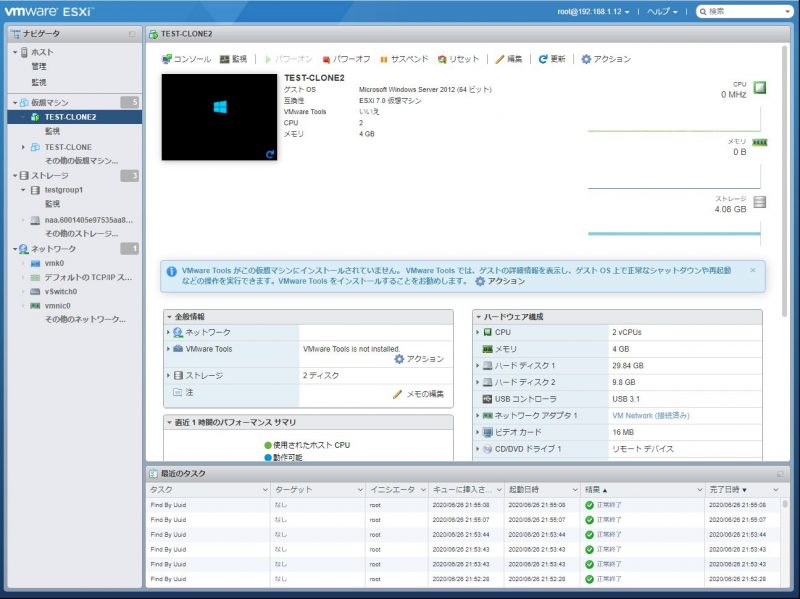
Task: Open その他のネットワーク... in navigator
Action: point(85,319)
